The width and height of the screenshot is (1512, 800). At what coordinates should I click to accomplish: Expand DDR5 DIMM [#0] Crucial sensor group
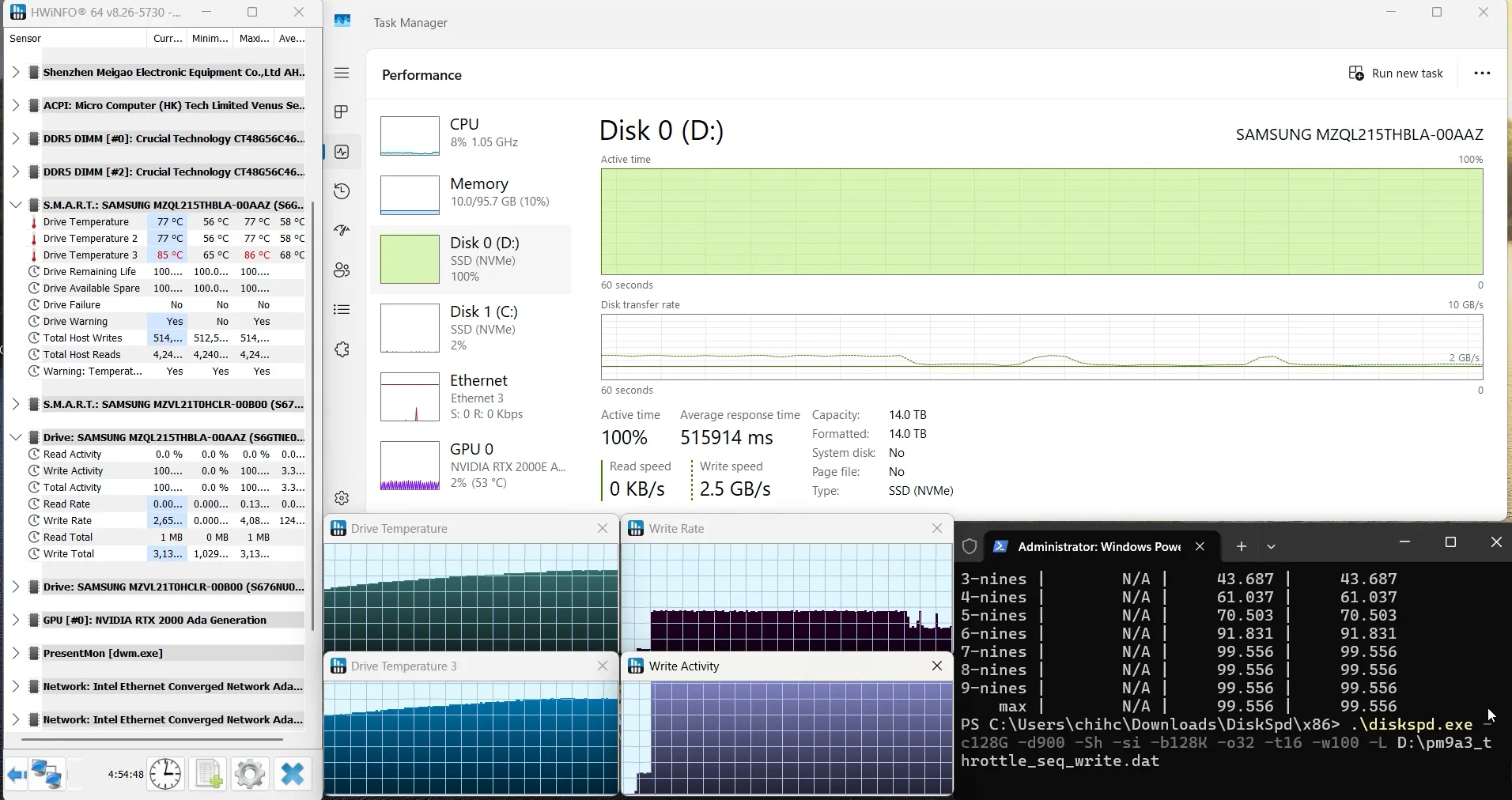15,138
